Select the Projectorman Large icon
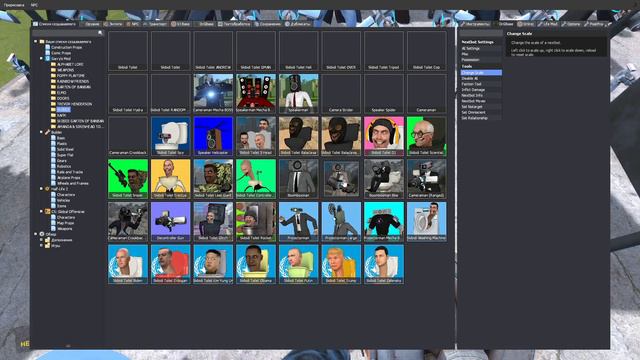 click(x=341, y=221)
